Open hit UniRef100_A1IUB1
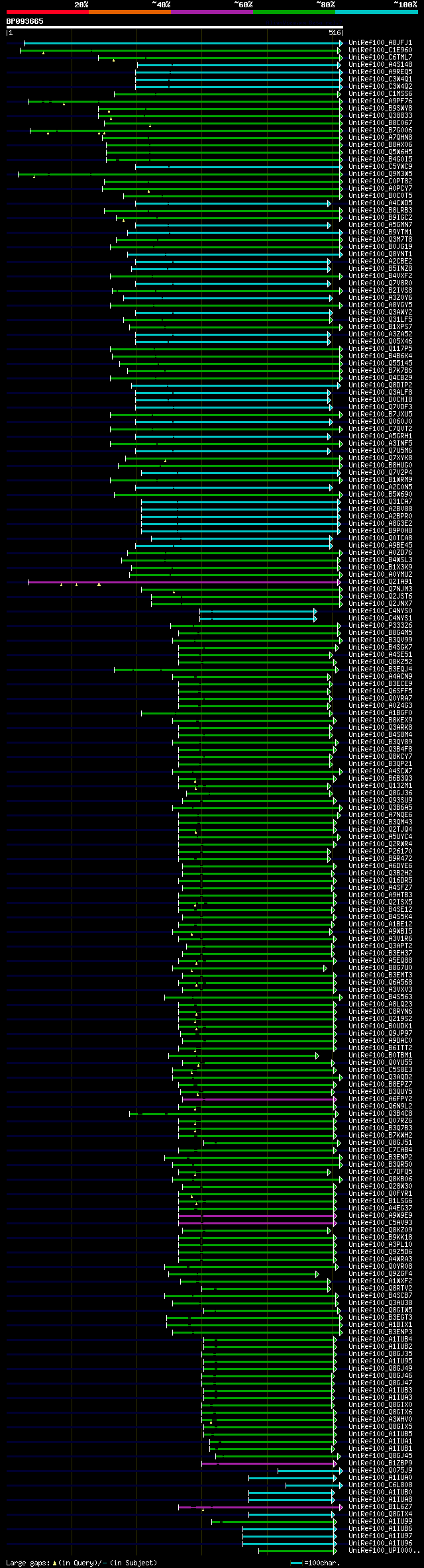 pyautogui.click(x=380, y=1448)
